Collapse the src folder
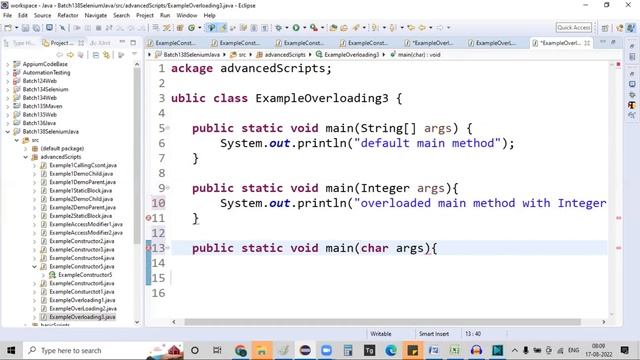Image resolution: width=640 pixels, height=360 pixels. (x=17, y=140)
